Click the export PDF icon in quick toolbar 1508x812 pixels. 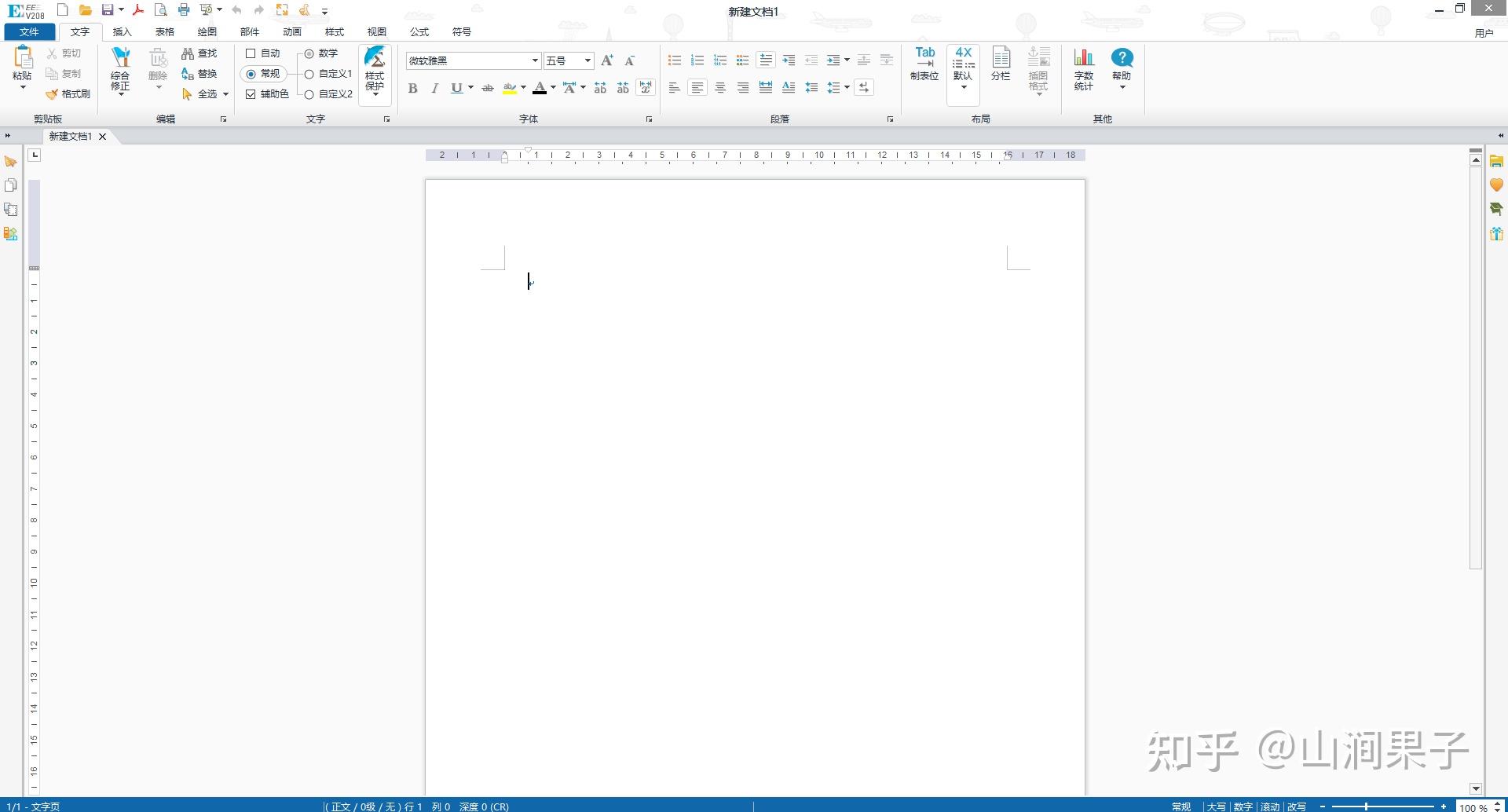point(138,10)
